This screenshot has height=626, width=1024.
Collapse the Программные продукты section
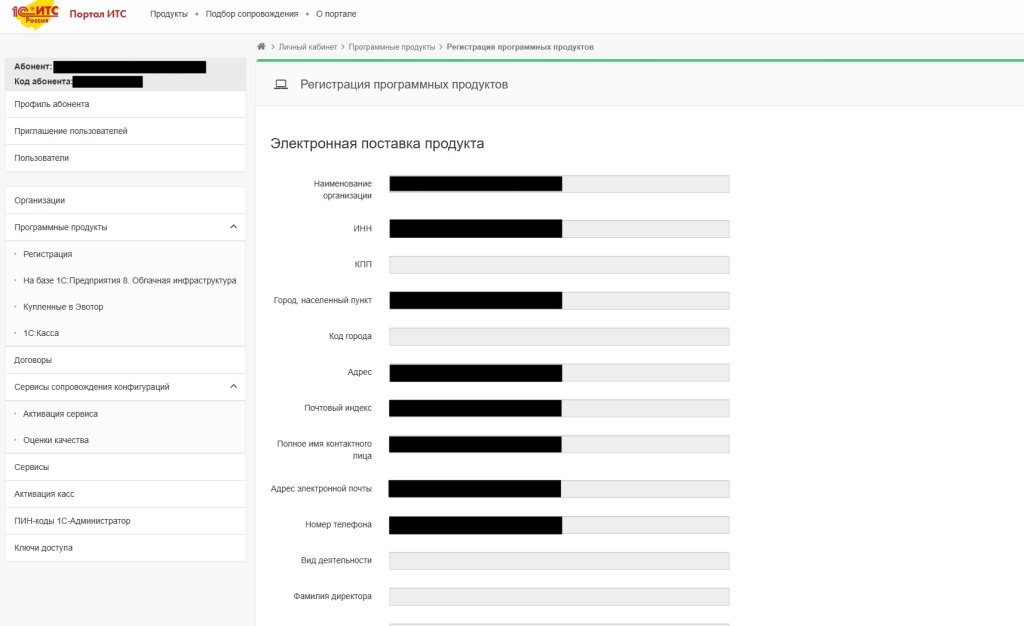tap(233, 227)
